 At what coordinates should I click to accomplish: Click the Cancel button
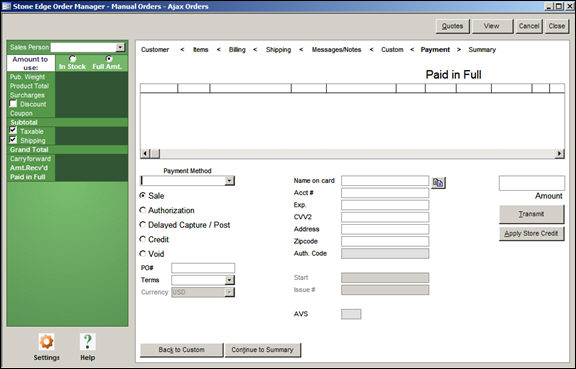(529, 26)
